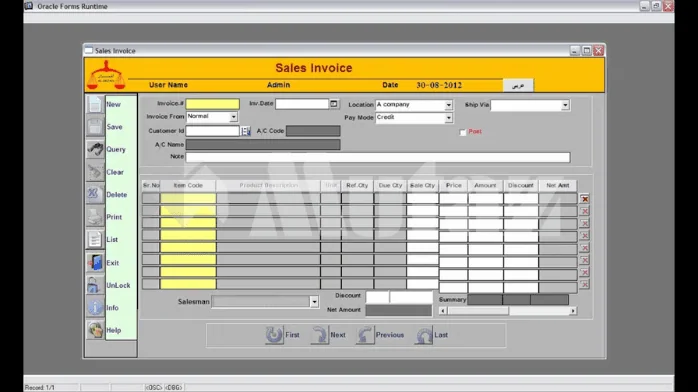Click the Discount percentage input field
The height and width of the screenshot is (392, 698).
(377, 297)
